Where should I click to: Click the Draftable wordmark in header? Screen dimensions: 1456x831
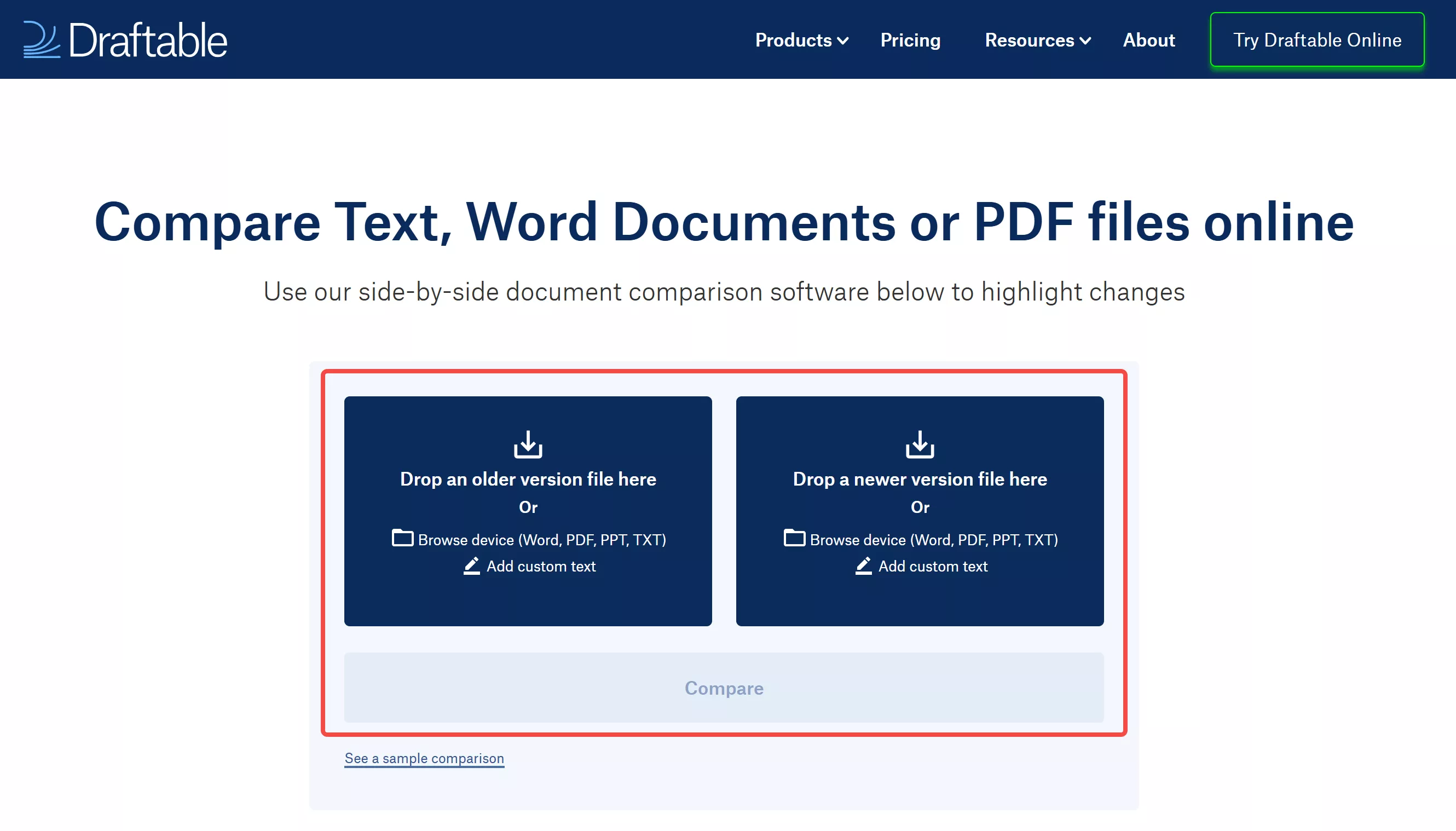[148, 40]
